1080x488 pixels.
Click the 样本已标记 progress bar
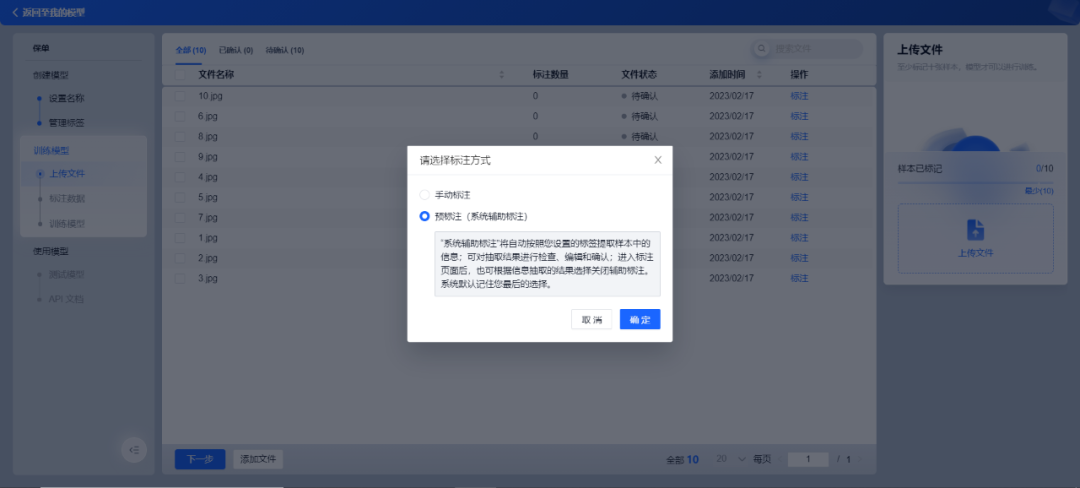tap(975, 183)
